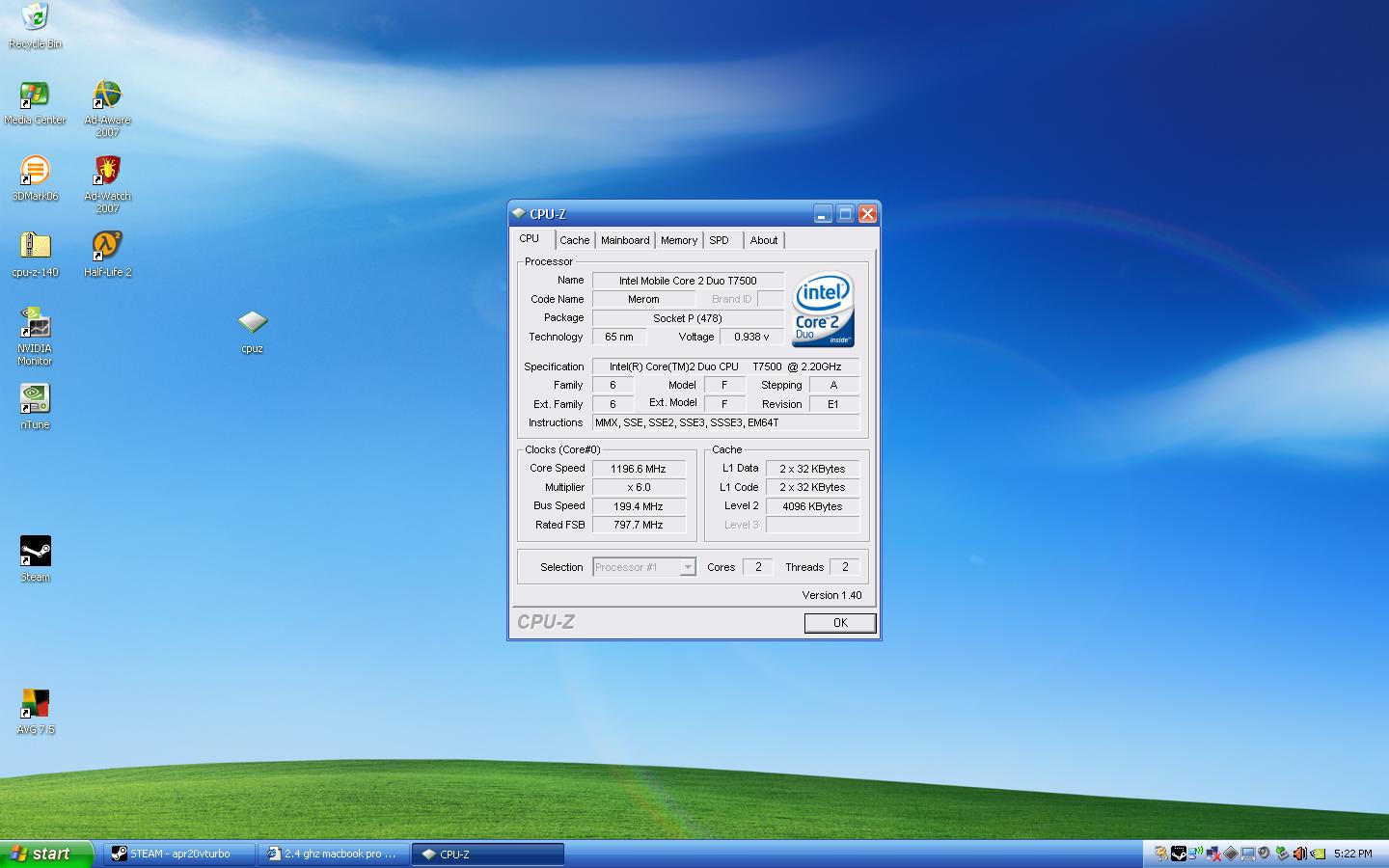Click Bus Speed value 199.4 MHz
The height and width of the screenshot is (868, 1389).
[x=639, y=506]
